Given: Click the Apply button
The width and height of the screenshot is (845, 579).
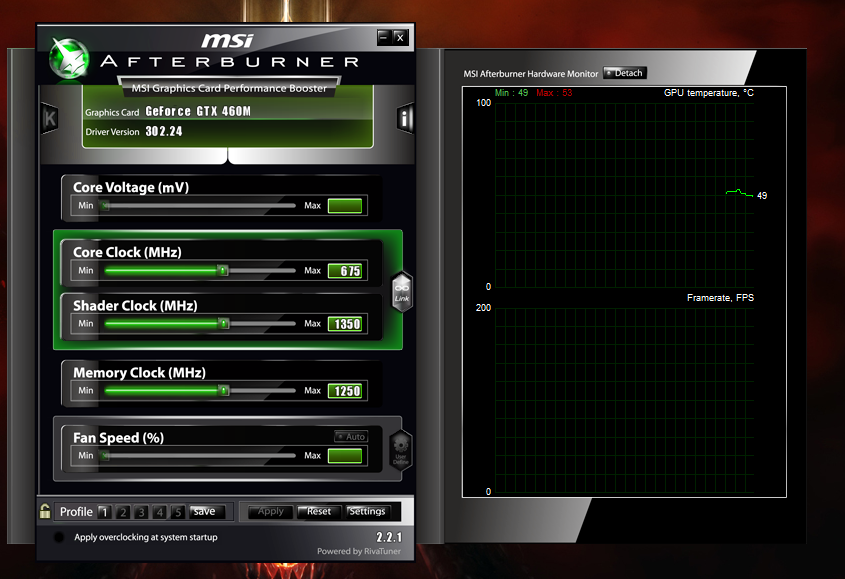Looking at the screenshot, I should pos(271,511).
